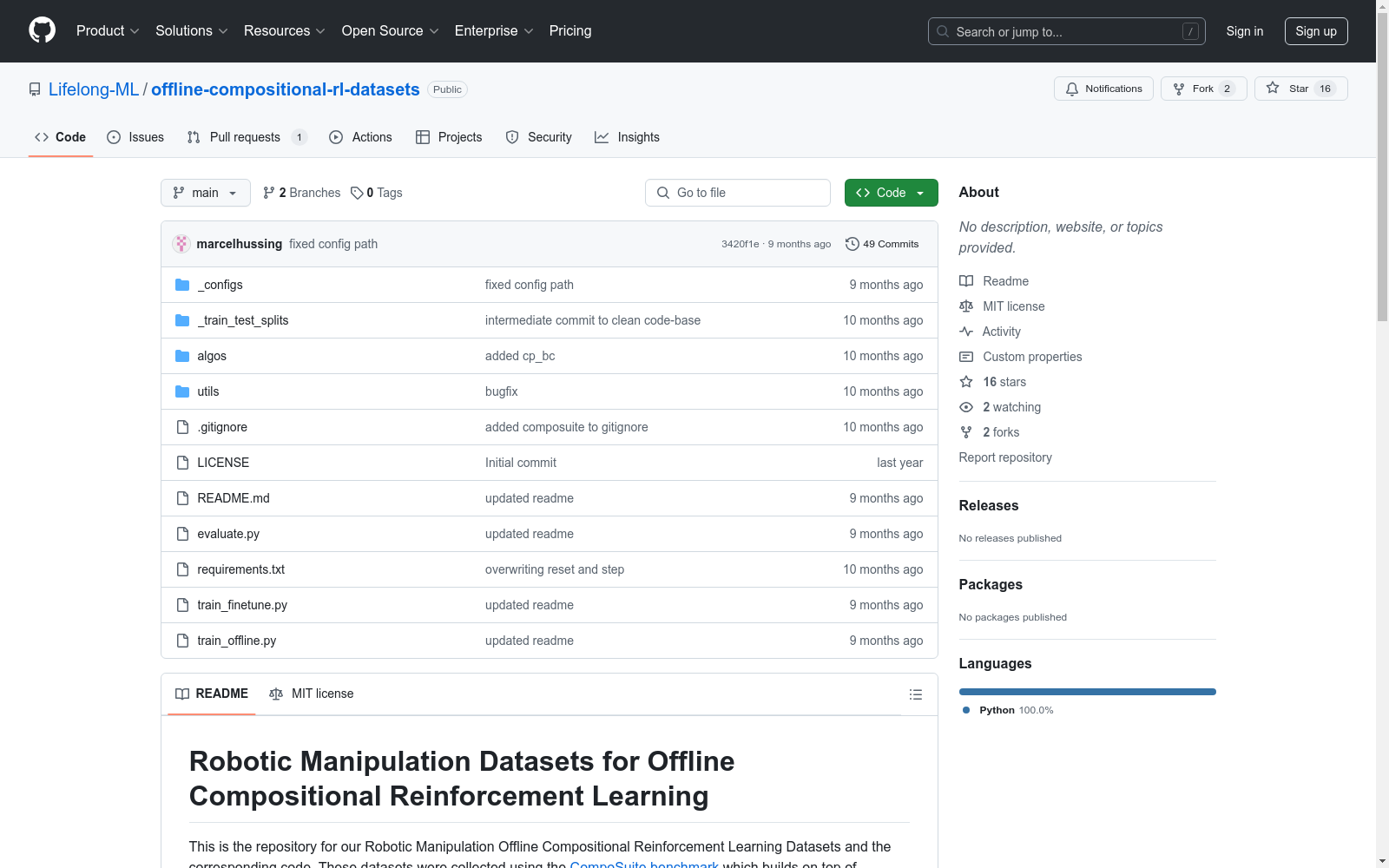Viewport: 1389px width, 868px height.
Task: Click the search magnifier icon in header
Action: (943, 31)
